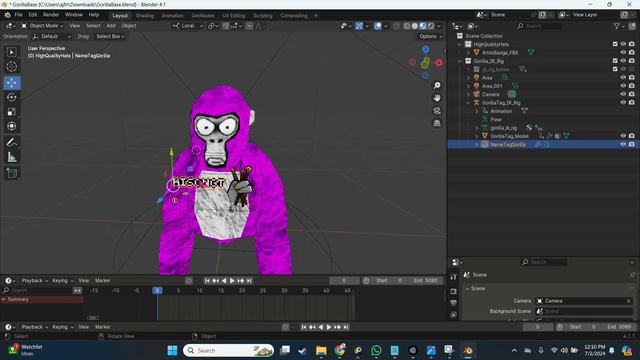Click the pan view hand icon
Image resolution: width=640 pixels, height=360 pixels.
437,98
